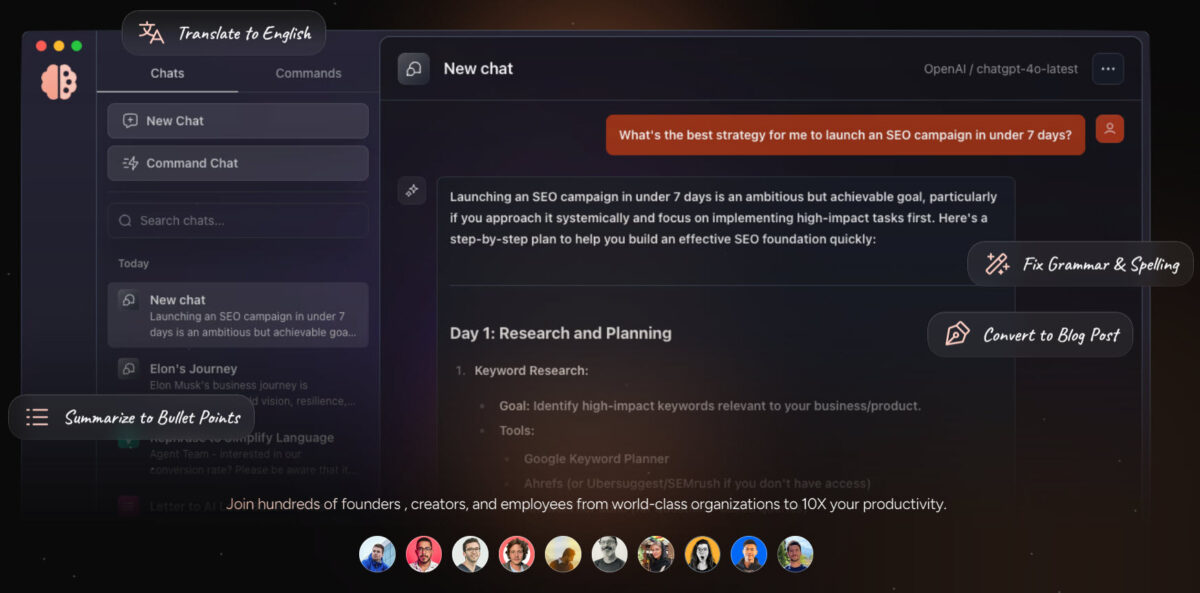
Task: Click the user avatar icon next to the question
Action: point(1109,128)
